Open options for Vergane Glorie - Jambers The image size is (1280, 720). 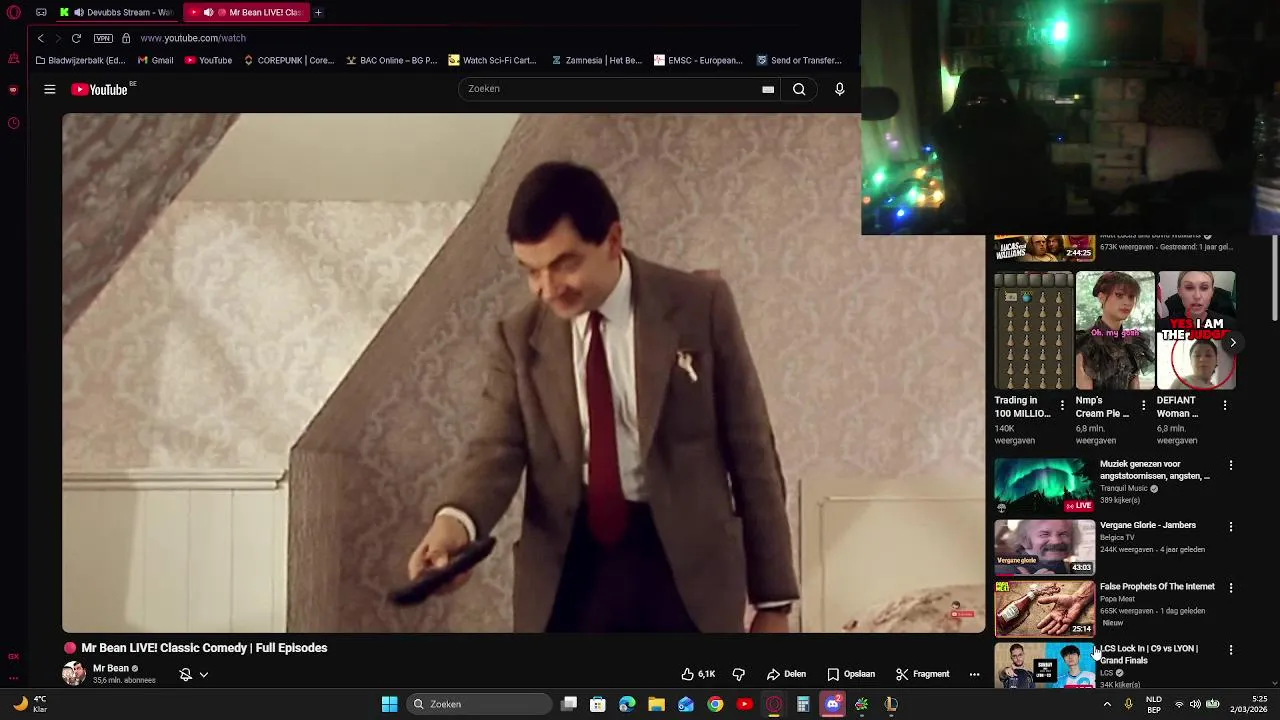point(1231,526)
